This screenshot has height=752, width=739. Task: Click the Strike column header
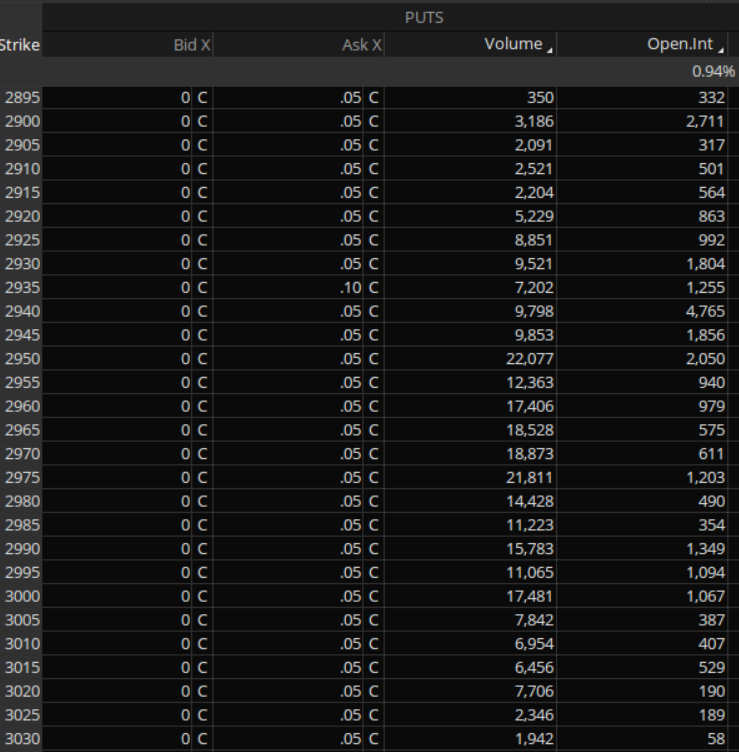click(20, 45)
